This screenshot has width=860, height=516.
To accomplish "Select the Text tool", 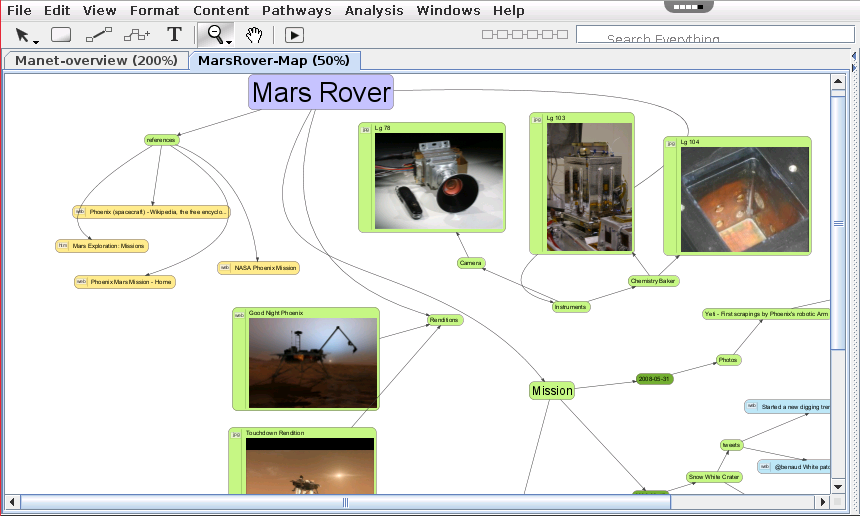I will click(x=174, y=35).
